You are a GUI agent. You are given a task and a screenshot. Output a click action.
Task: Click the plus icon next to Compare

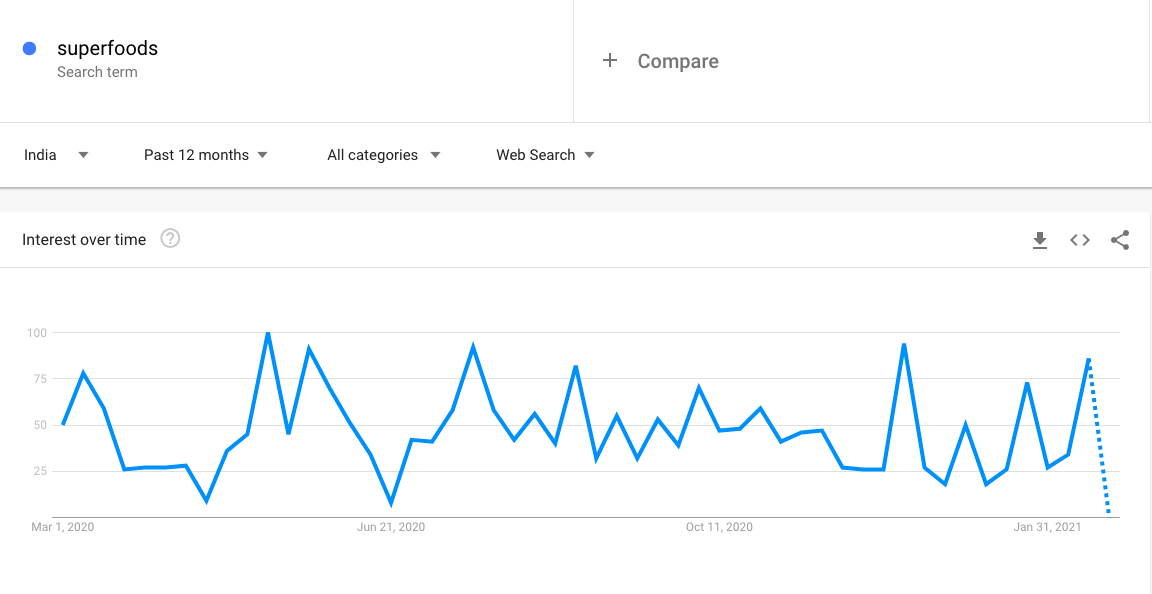pyautogui.click(x=610, y=61)
